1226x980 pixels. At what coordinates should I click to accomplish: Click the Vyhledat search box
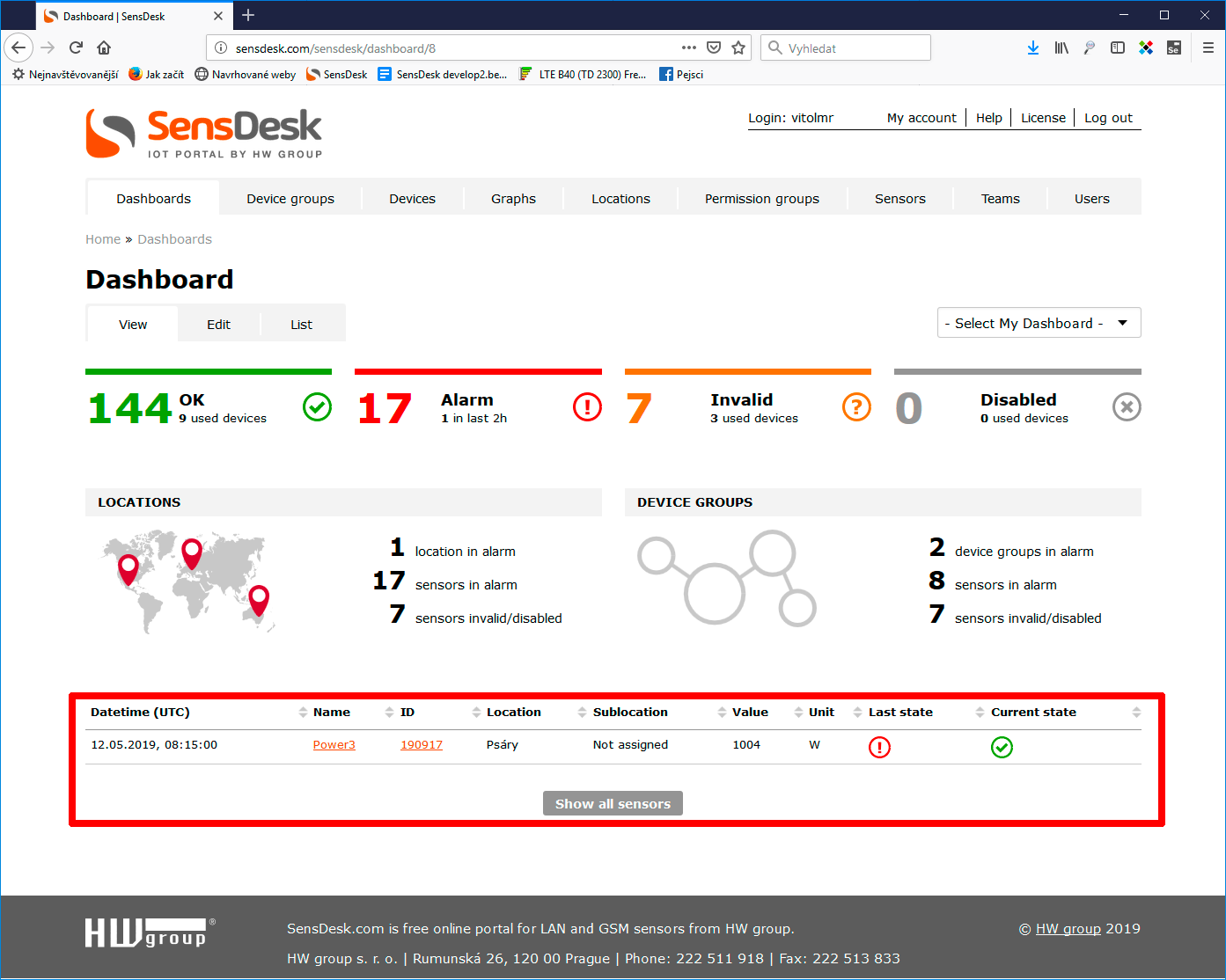[846, 48]
